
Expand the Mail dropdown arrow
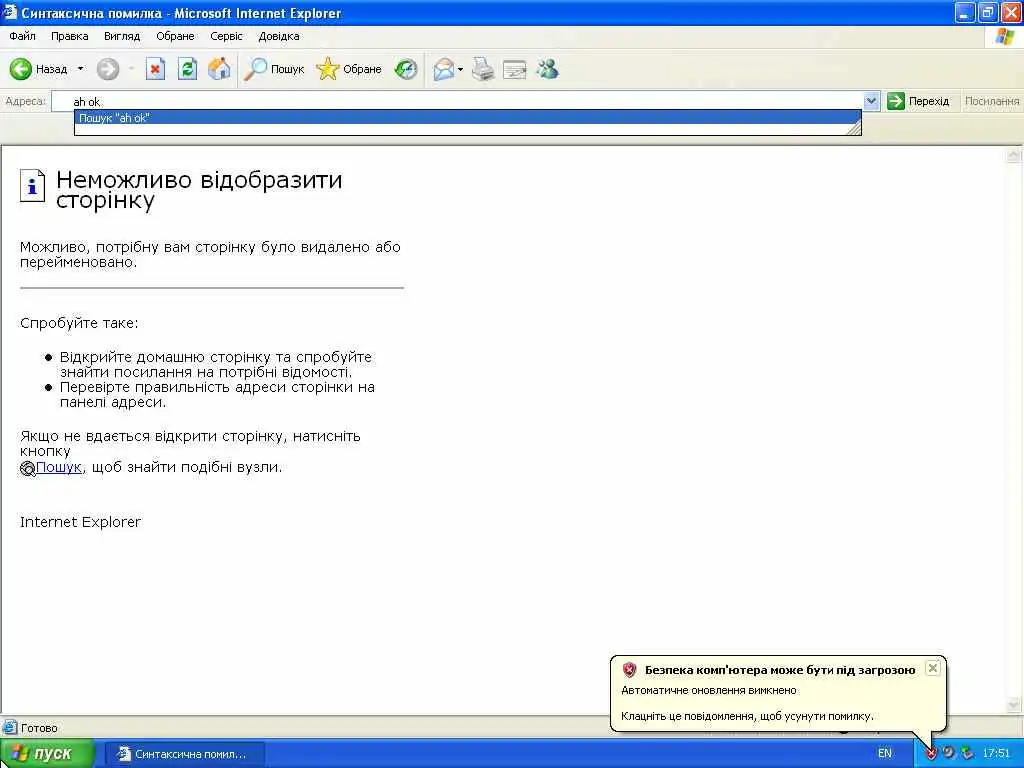(460, 69)
